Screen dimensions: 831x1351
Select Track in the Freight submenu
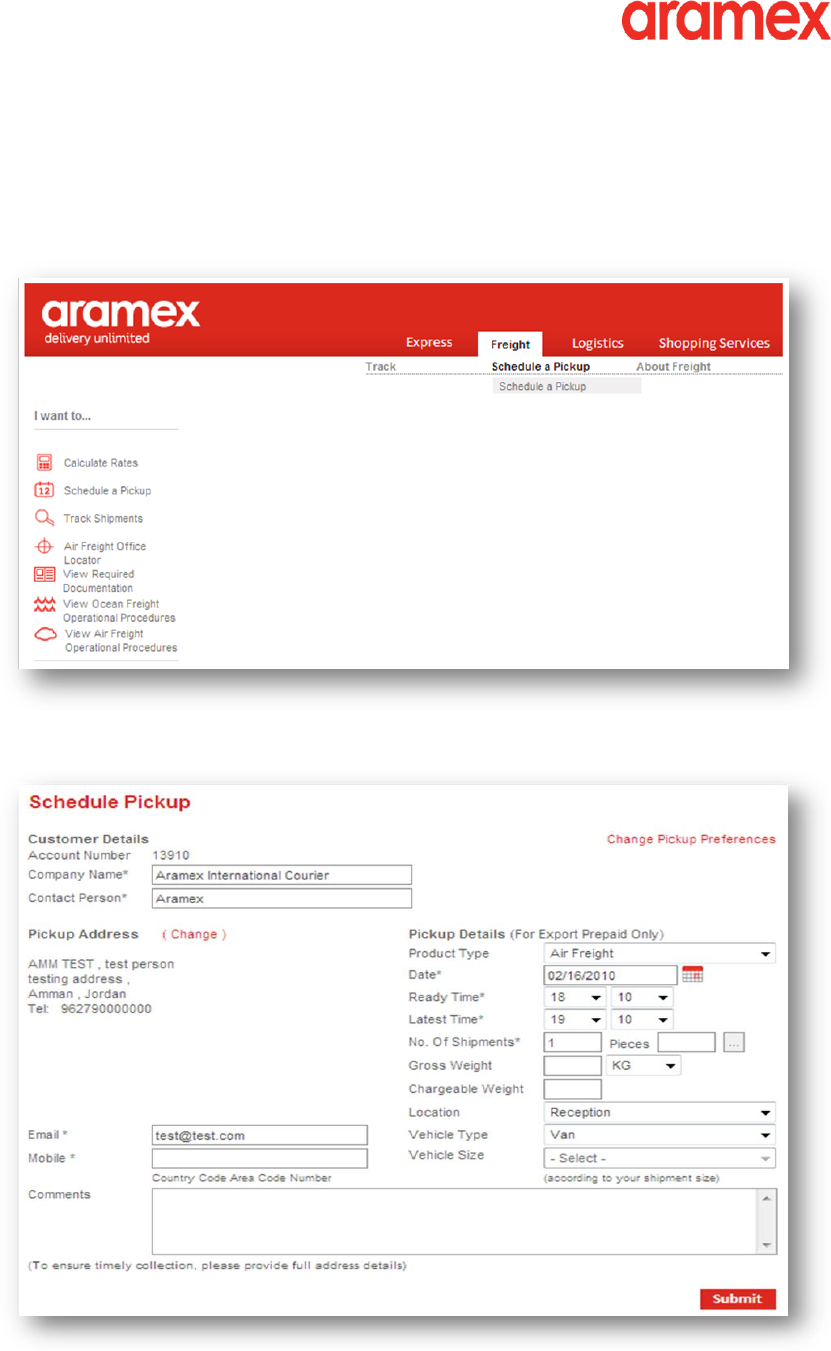pos(381,367)
